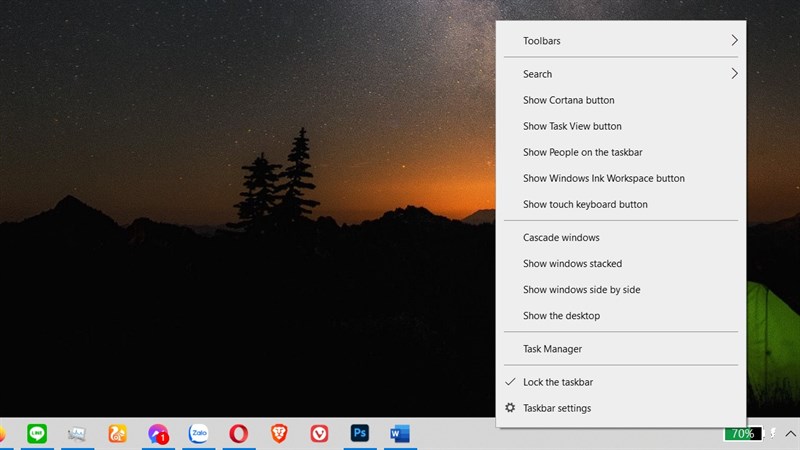Open Messenger with notification badge
The image size is (800, 450).
coord(158,433)
